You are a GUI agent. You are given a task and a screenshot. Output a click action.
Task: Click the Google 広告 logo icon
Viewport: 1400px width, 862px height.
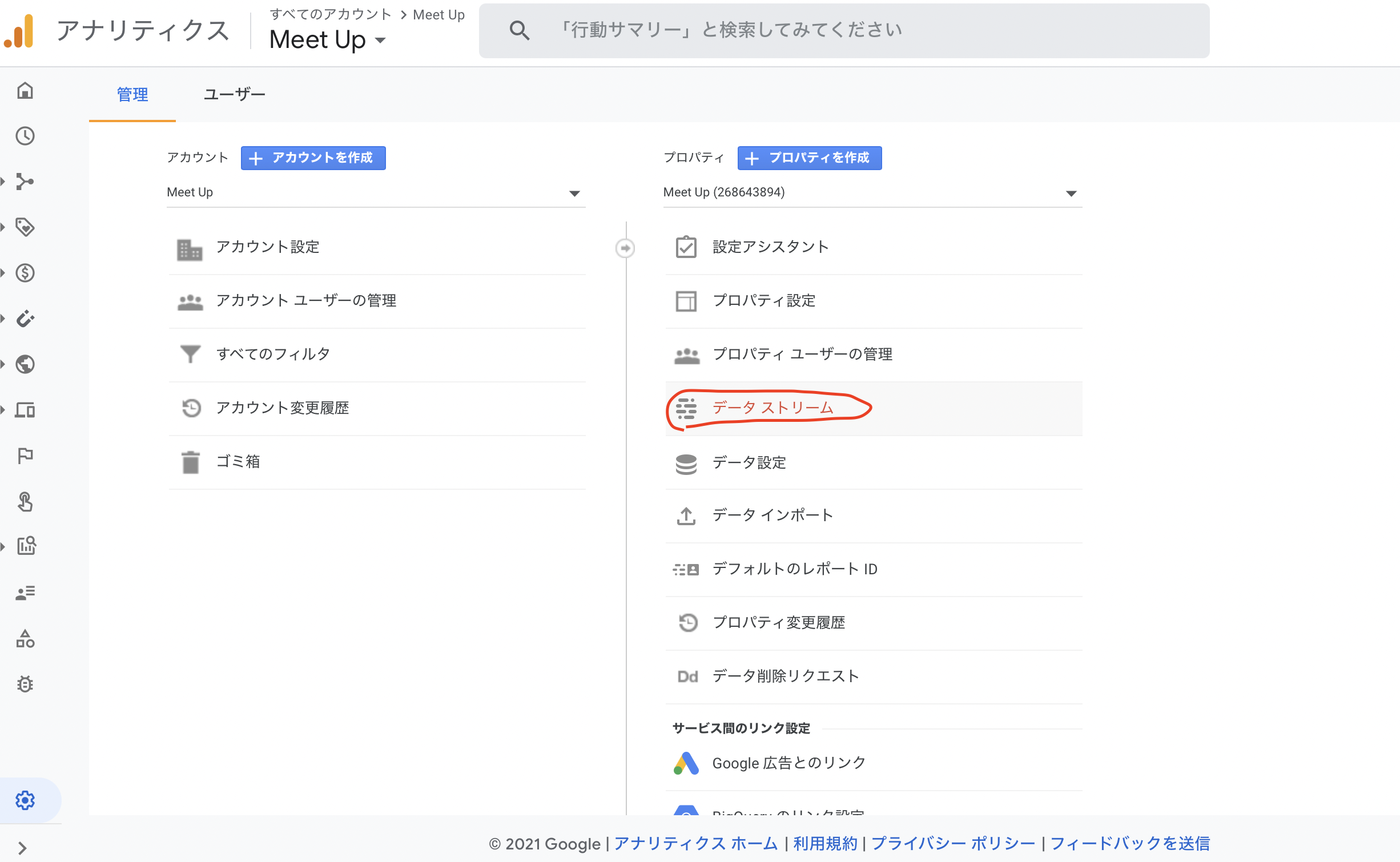pos(686,763)
